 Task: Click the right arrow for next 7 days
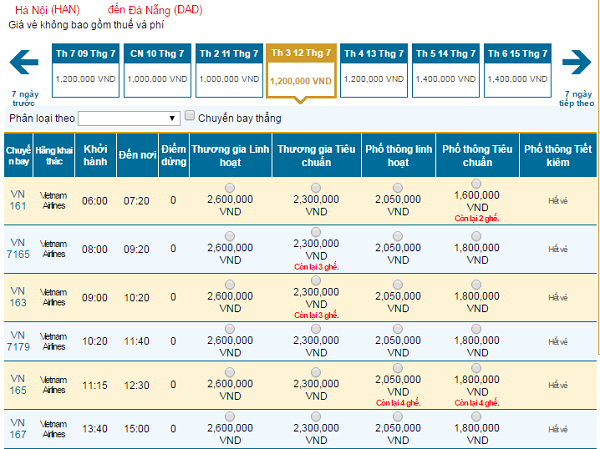[x=577, y=65]
